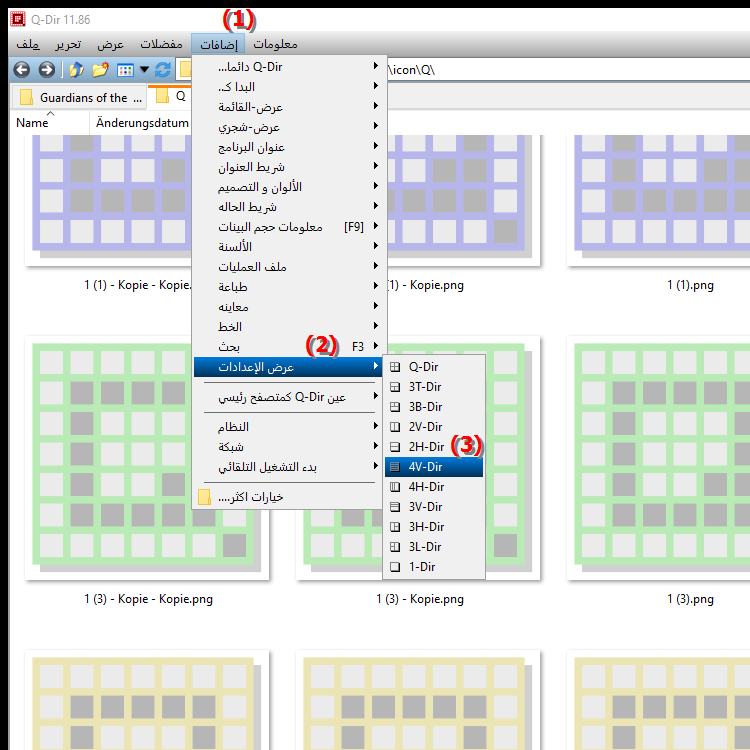This screenshot has height=750, width=750.
Task: Open the ملف العمليات submenu
Action: (288, 267)
